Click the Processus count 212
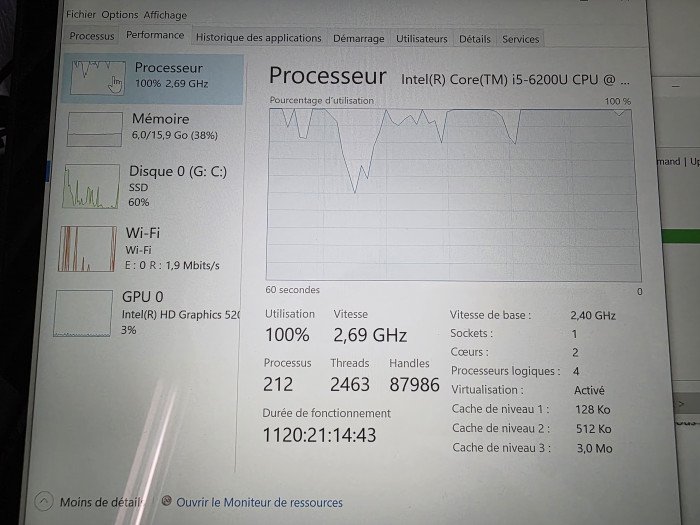The image size is (700, 525). [x=278, y=384]
